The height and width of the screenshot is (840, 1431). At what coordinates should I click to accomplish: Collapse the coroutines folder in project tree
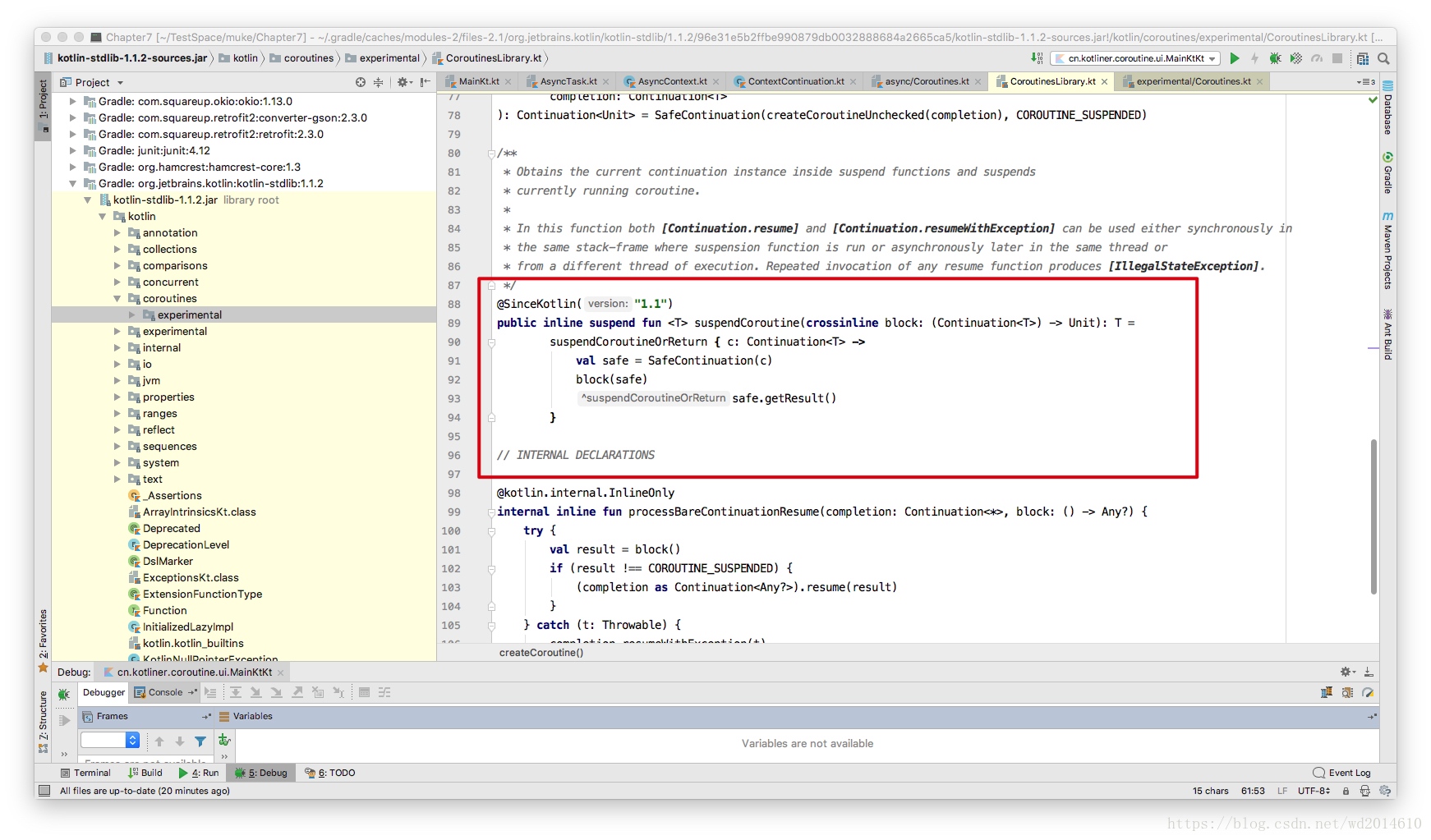click(x=117, y=299)
